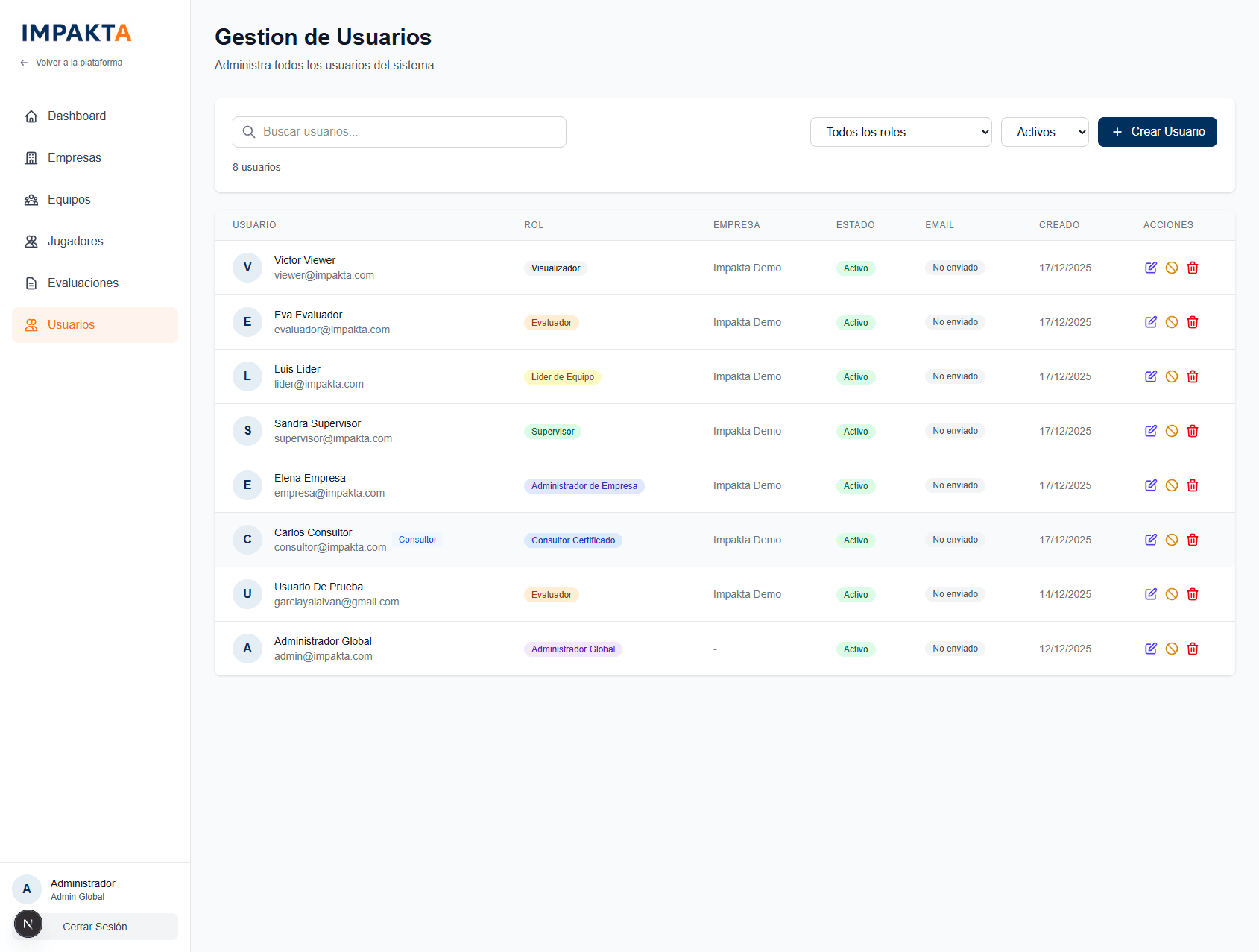
Task: Go to Dashboard in the sidebar
Action: pos(77,116)
